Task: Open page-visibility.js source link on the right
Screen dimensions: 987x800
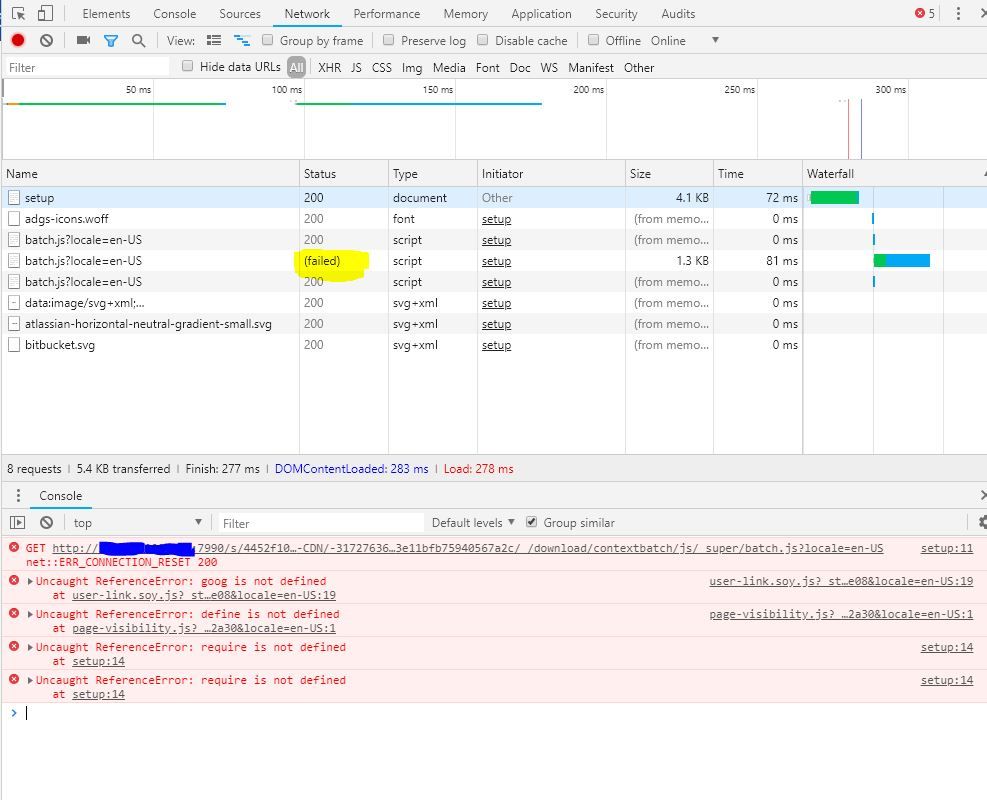Action: (841, 614)
